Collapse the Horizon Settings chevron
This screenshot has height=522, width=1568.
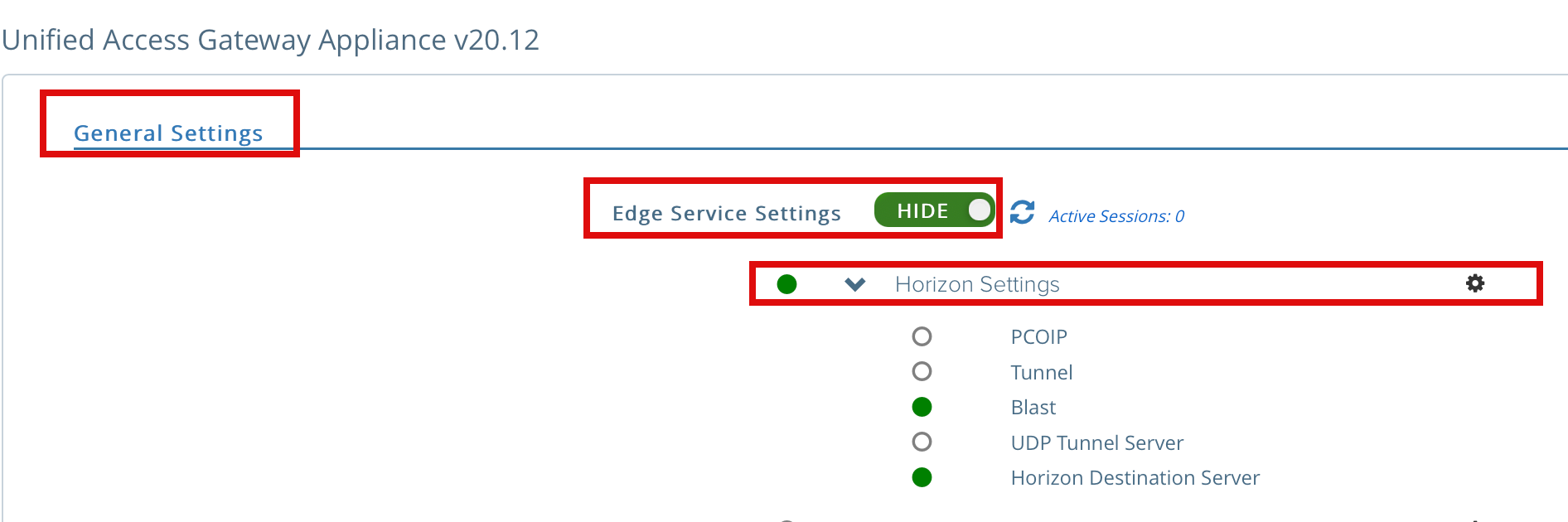[855, 284]
